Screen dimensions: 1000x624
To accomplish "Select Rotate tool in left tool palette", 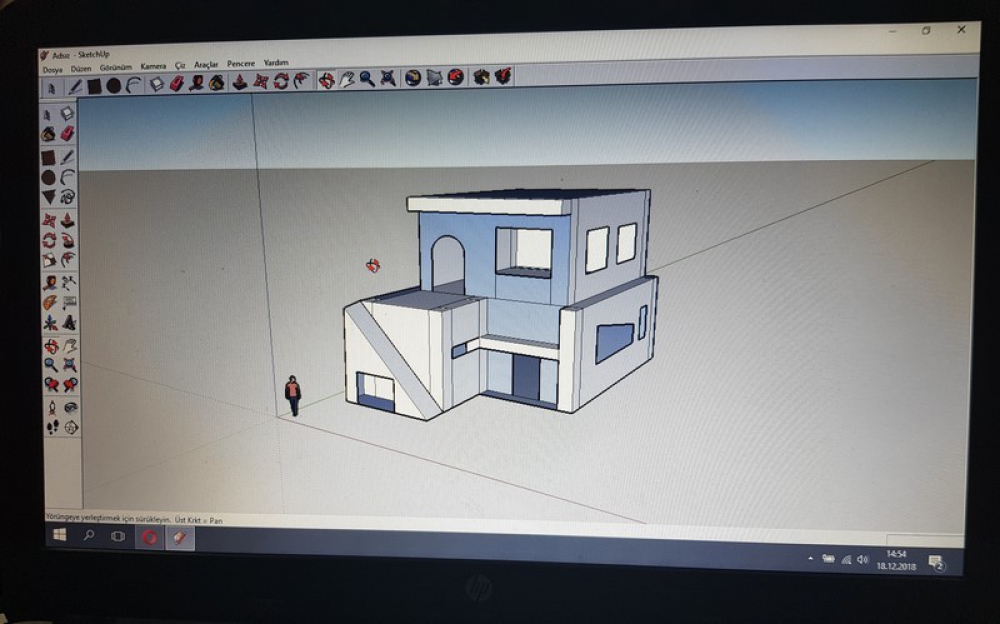I will click(x=49, y=241).
